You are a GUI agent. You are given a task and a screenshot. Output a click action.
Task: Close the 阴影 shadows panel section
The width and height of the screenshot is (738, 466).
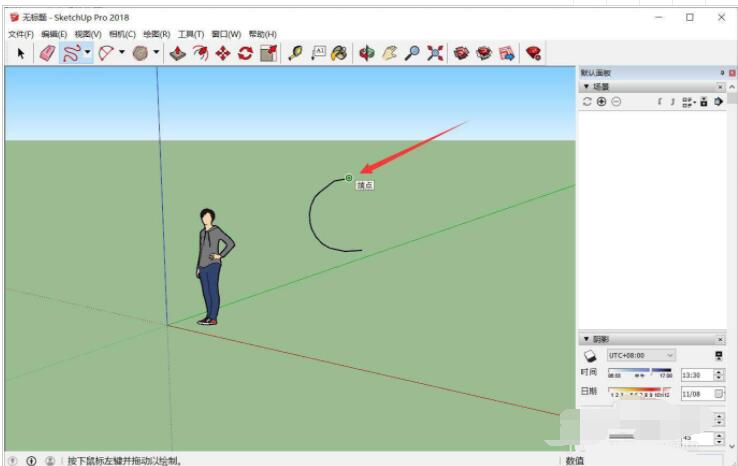click(721, 339)
